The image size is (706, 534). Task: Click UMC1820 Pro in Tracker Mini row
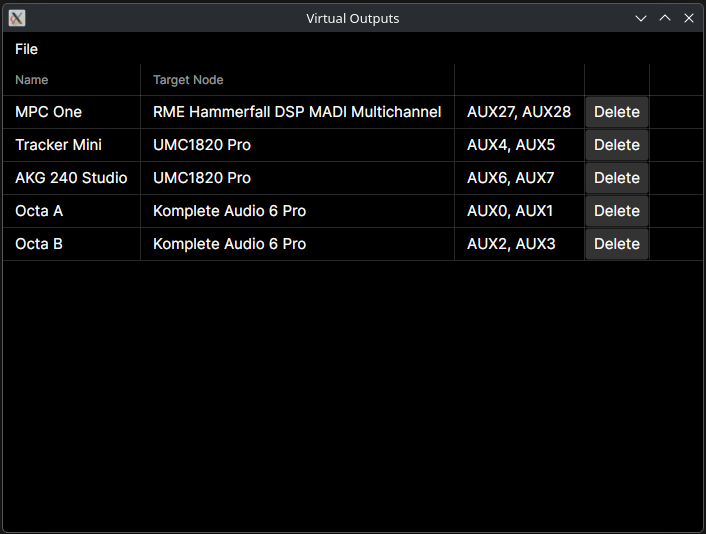click(x=298, y=145)
